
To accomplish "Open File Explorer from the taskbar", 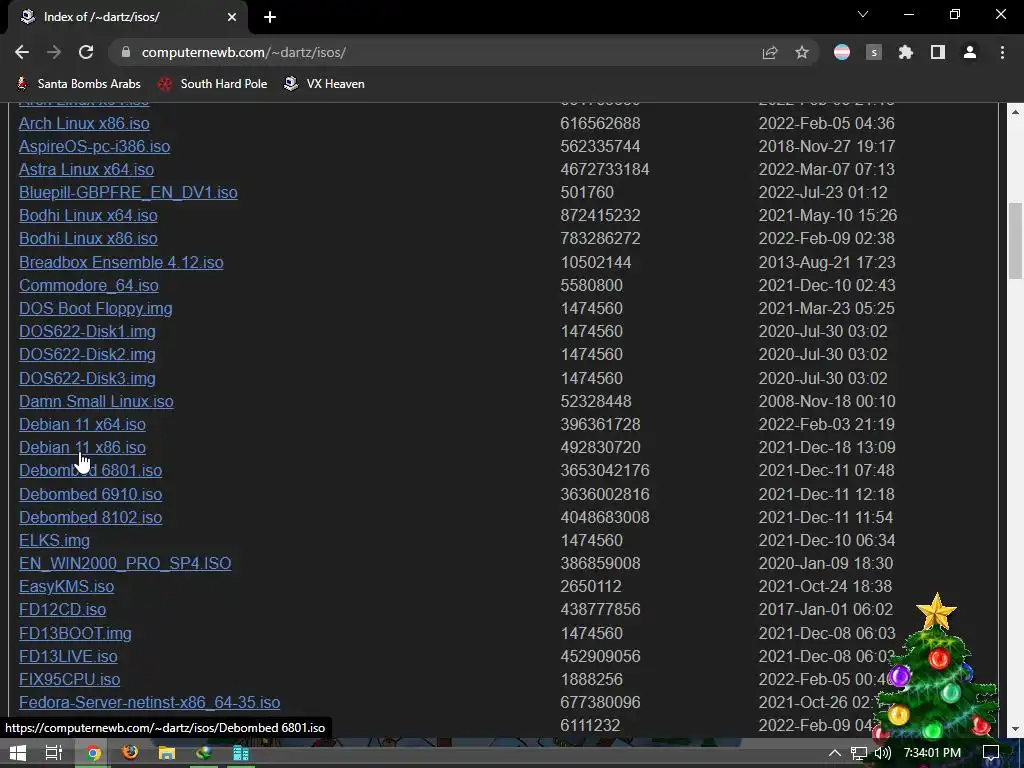I will coord(167,753).
